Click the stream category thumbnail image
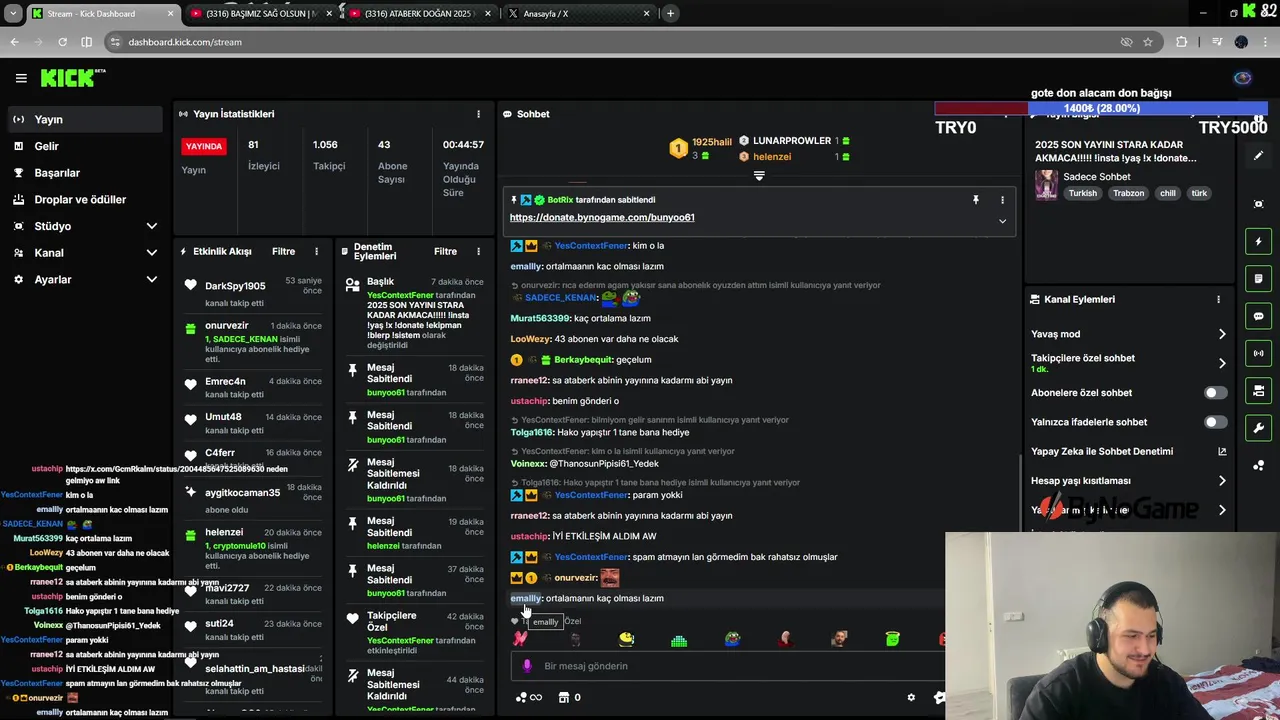Viewport: 1280px width, 720px height. (1046, 185)
